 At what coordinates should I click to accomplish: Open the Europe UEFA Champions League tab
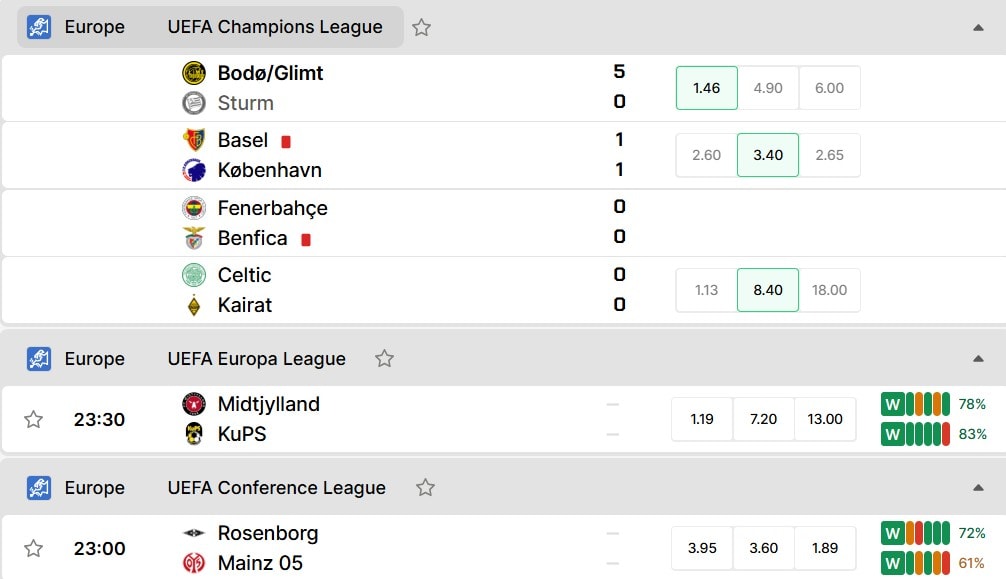210,27
